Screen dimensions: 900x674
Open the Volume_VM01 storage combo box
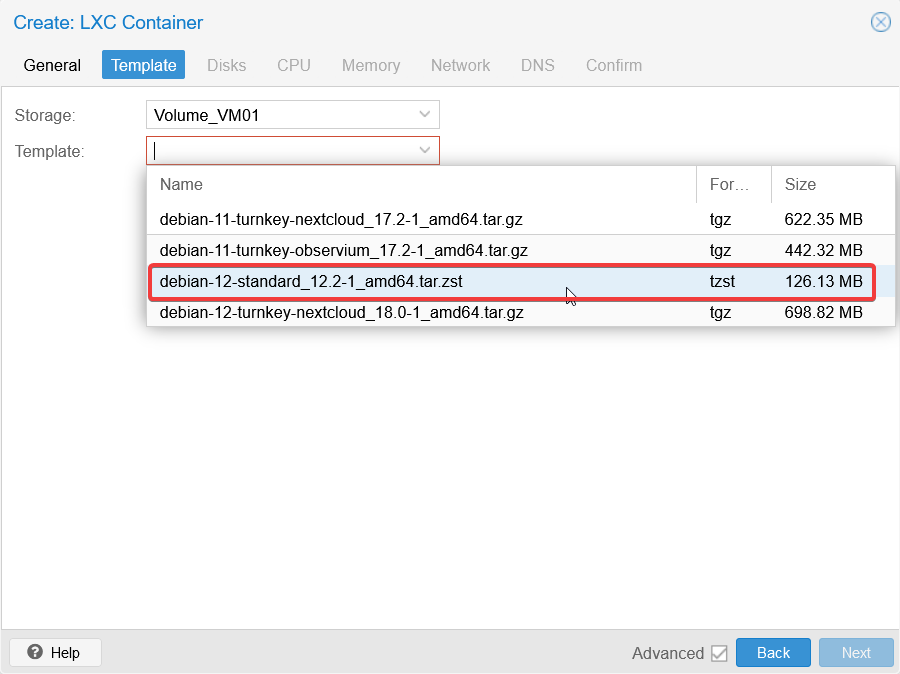(293, 115)
